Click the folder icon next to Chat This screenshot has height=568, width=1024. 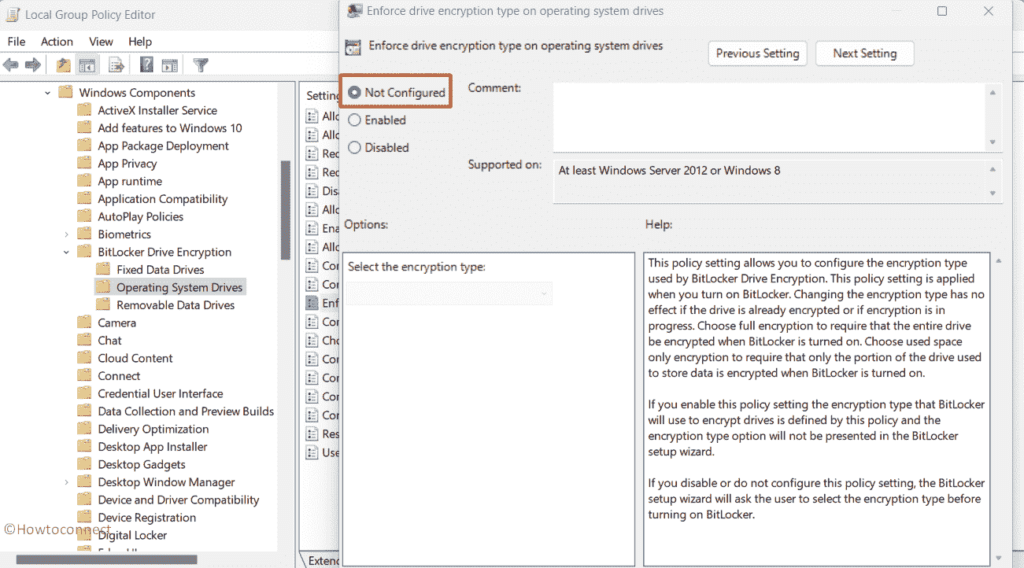pyautogui.click(x=84, y=340)
